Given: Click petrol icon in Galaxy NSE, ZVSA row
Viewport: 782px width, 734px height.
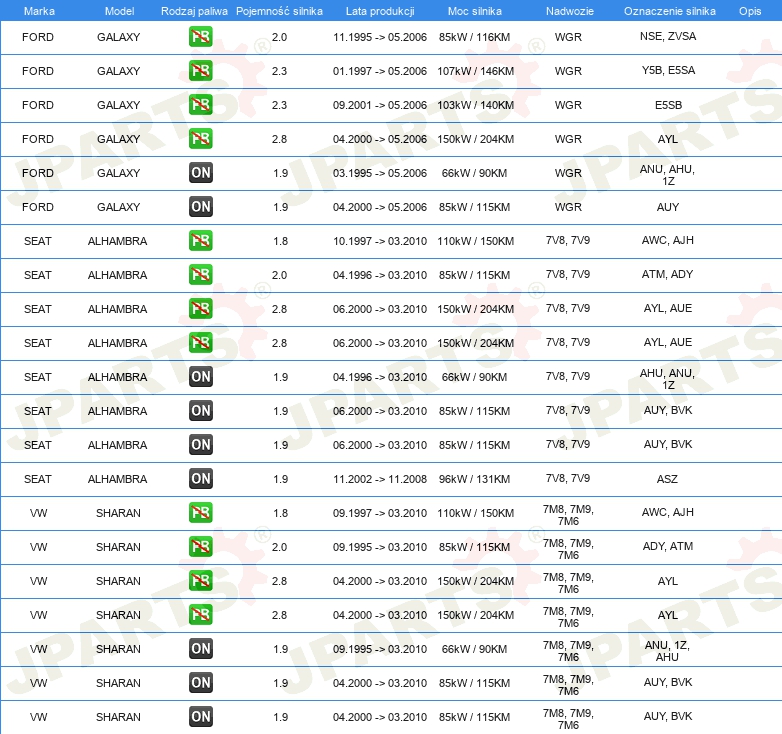Looking at the screenshot, I should [x=200, y=36].
